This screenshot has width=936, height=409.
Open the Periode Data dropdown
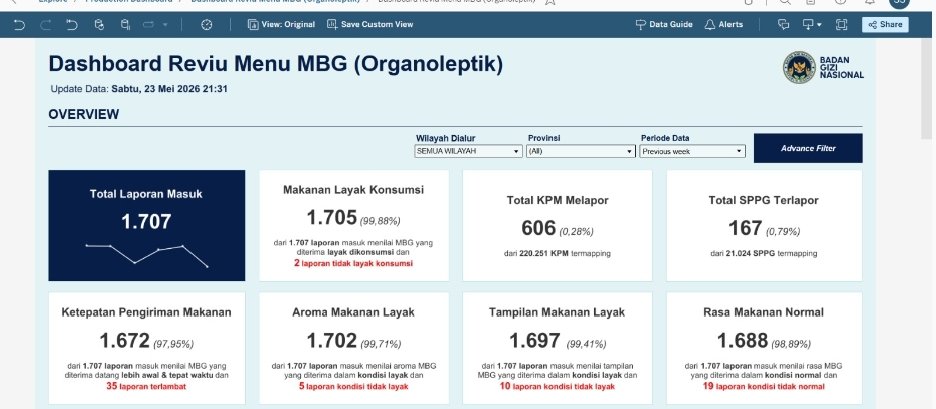tap(693, 152)
